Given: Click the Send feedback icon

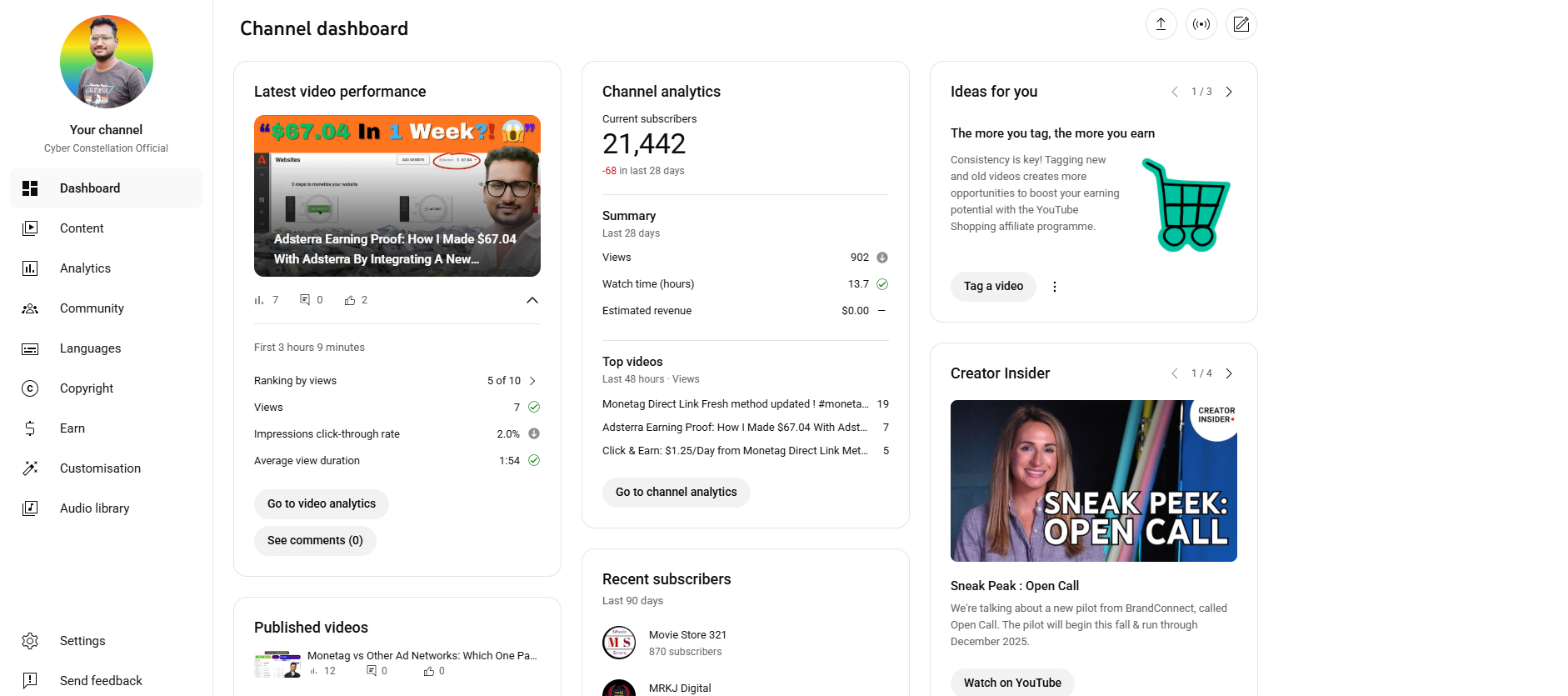Looking at the screenshot, I should tap(30, 681).
